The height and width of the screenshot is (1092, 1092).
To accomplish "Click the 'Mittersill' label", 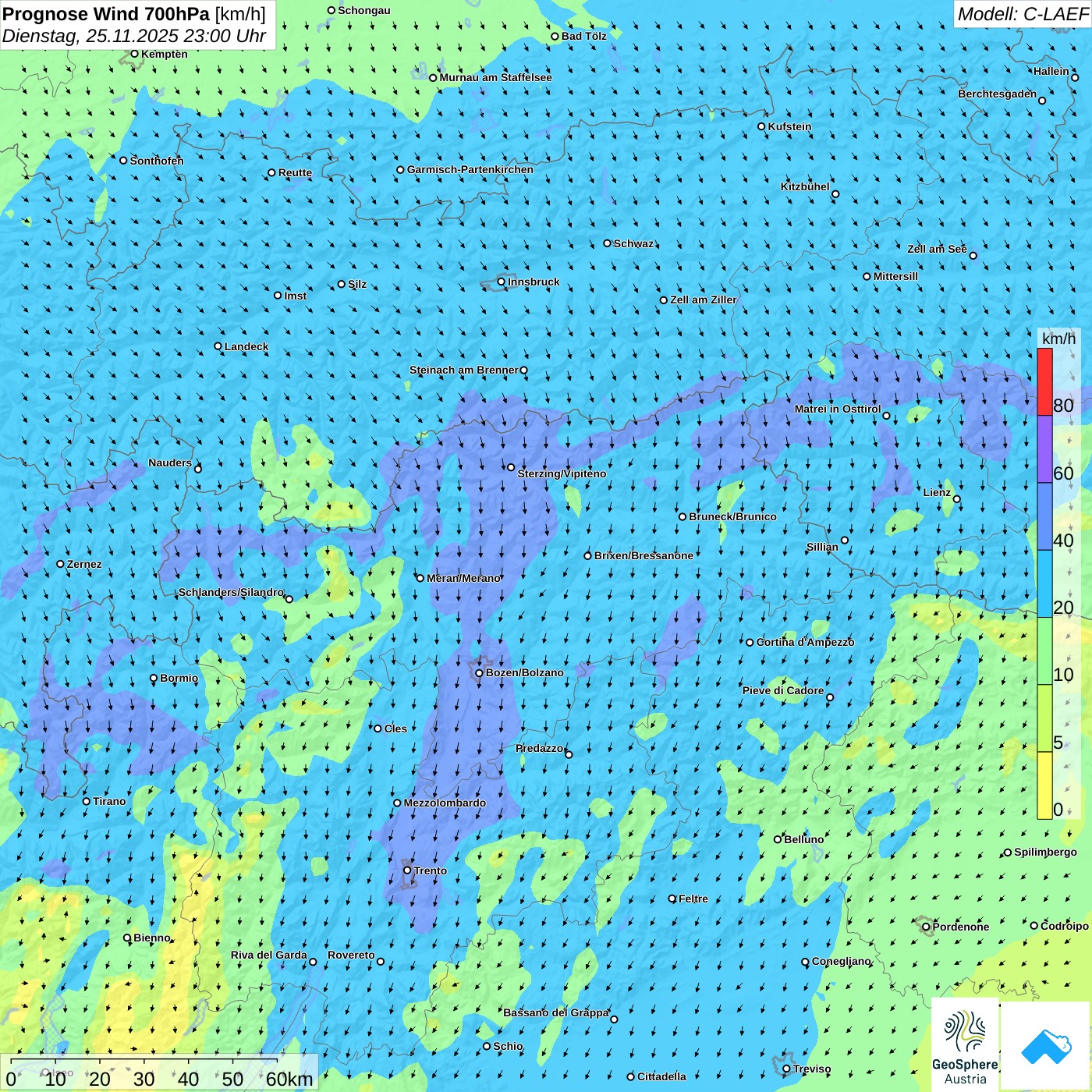I will point(895,276).
